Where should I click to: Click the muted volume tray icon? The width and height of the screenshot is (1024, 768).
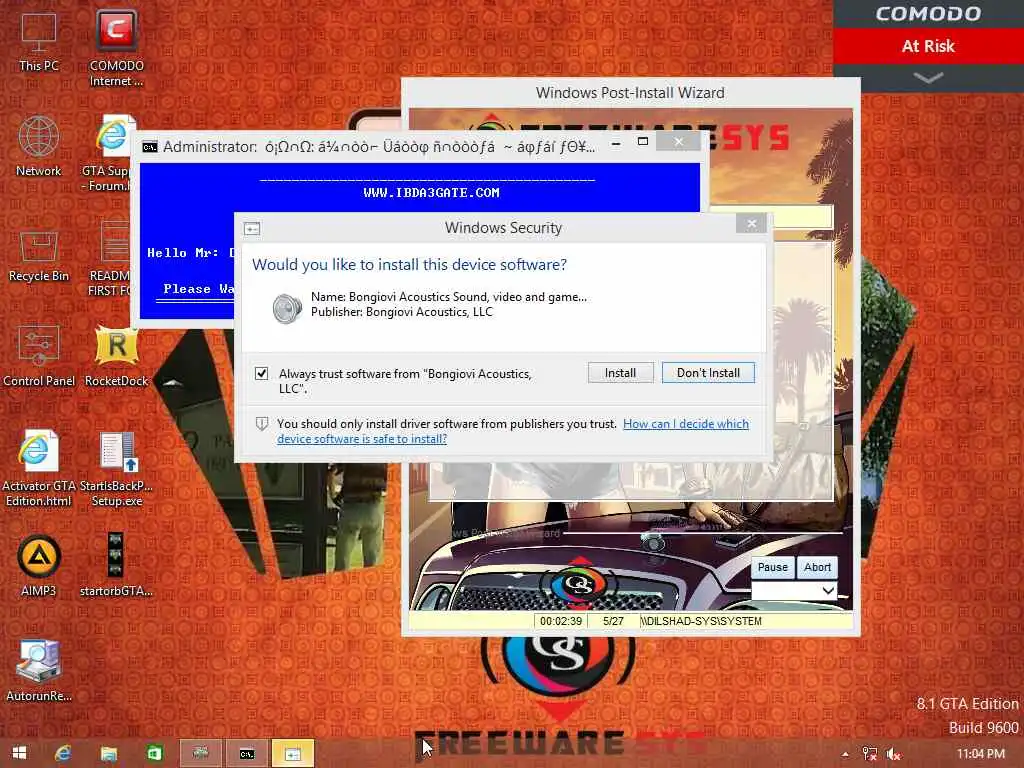pos(893,754)
